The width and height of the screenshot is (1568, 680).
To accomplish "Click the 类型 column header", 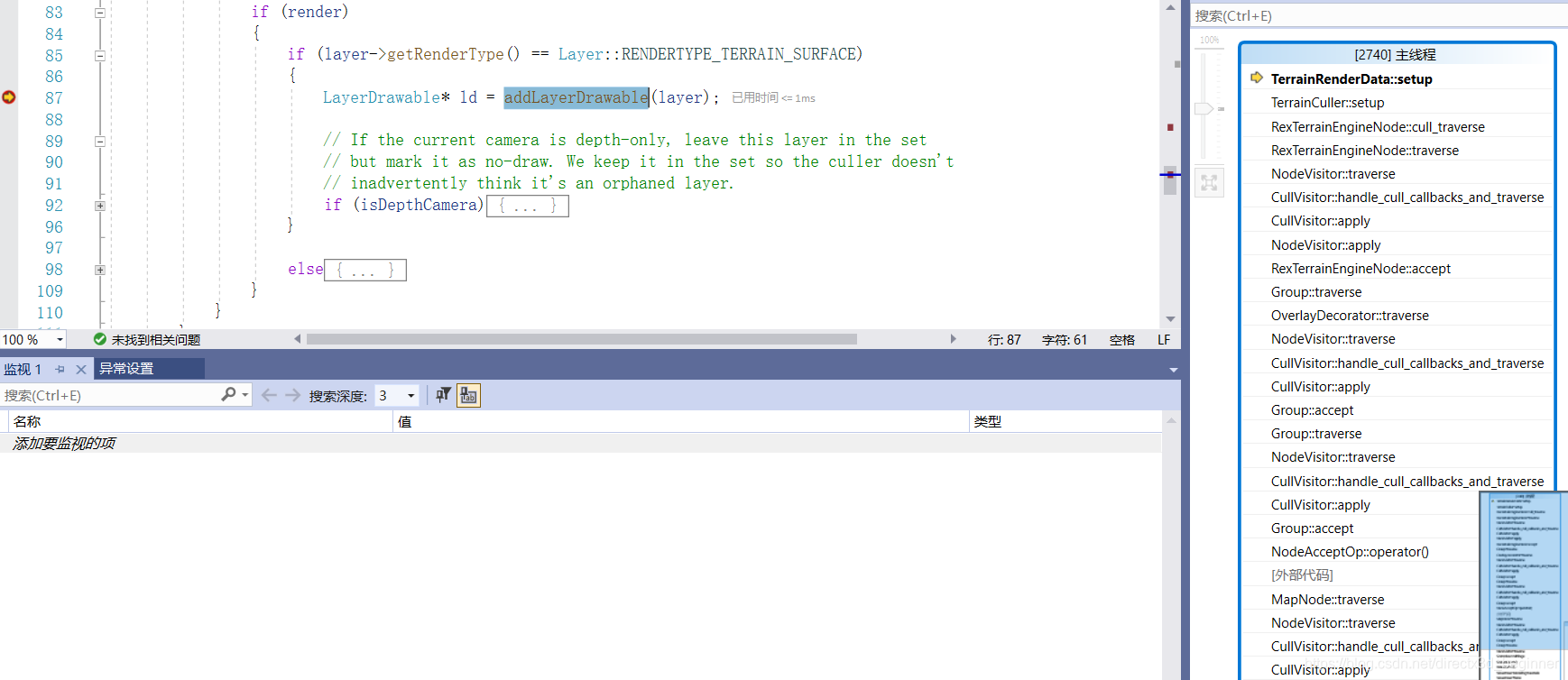I will click(1065, 421).
